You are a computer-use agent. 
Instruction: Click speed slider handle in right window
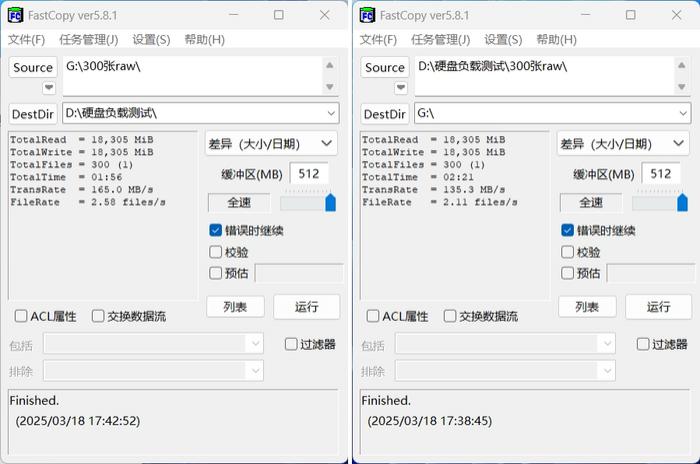682,203
